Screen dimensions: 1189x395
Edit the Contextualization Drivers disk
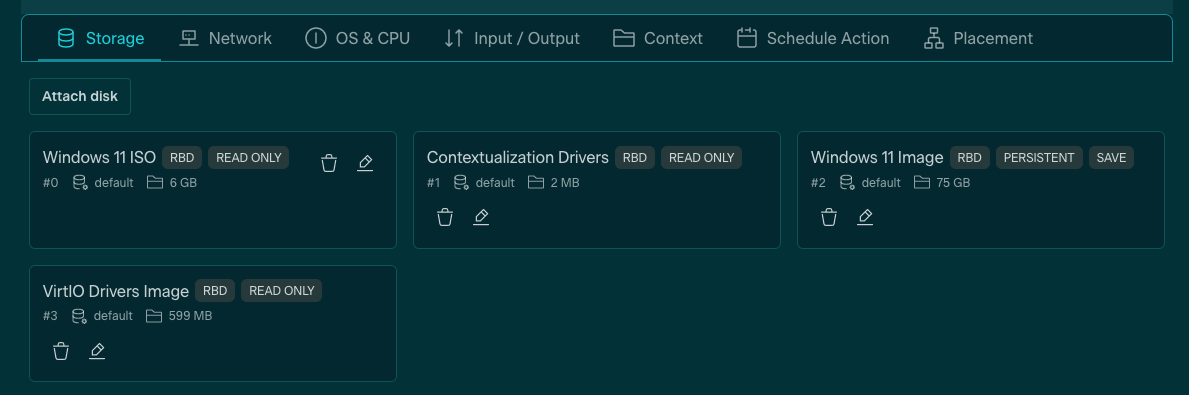481,218
